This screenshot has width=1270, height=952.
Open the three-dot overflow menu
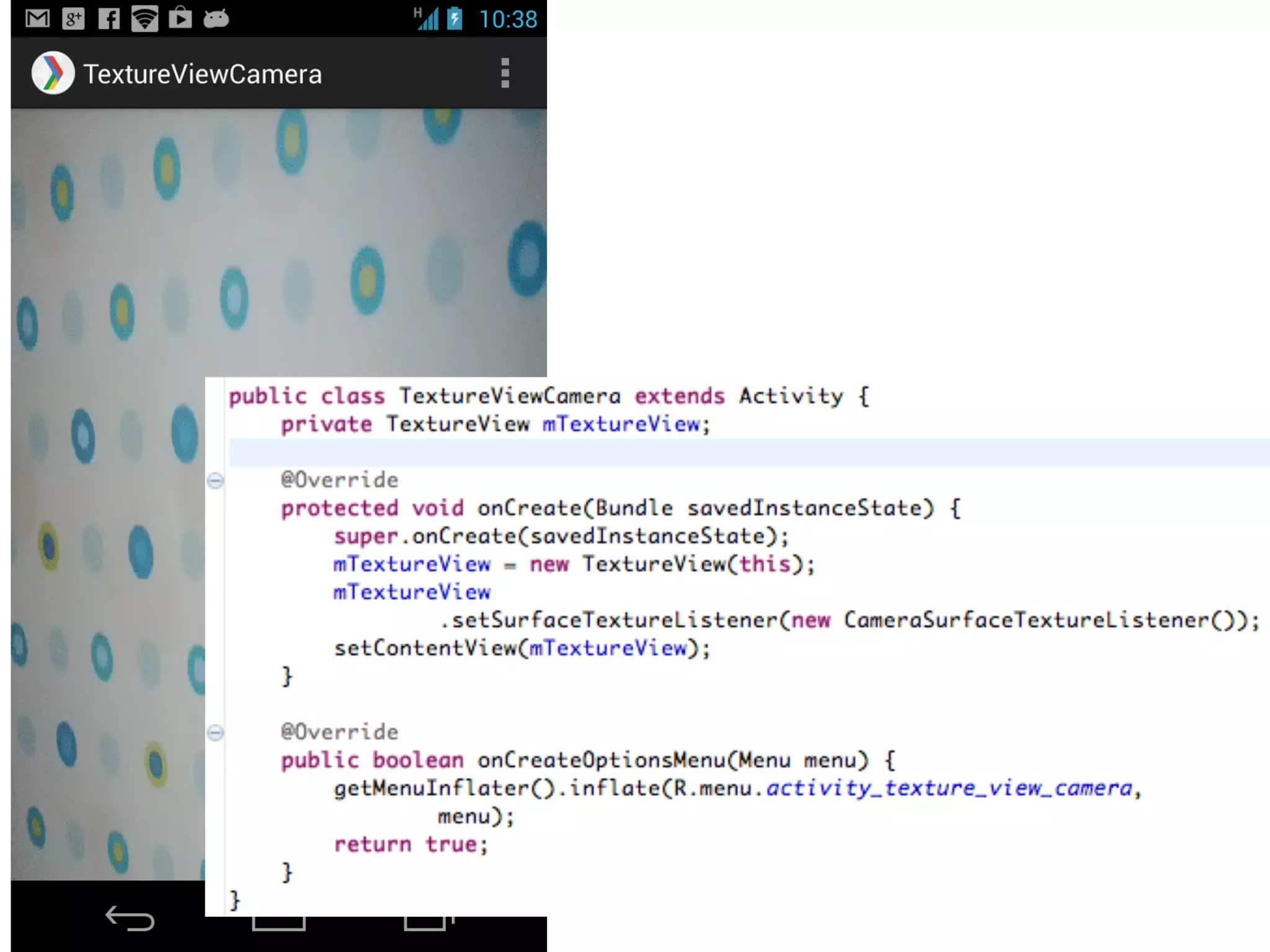pyautogui.click(x=505, y=73)
